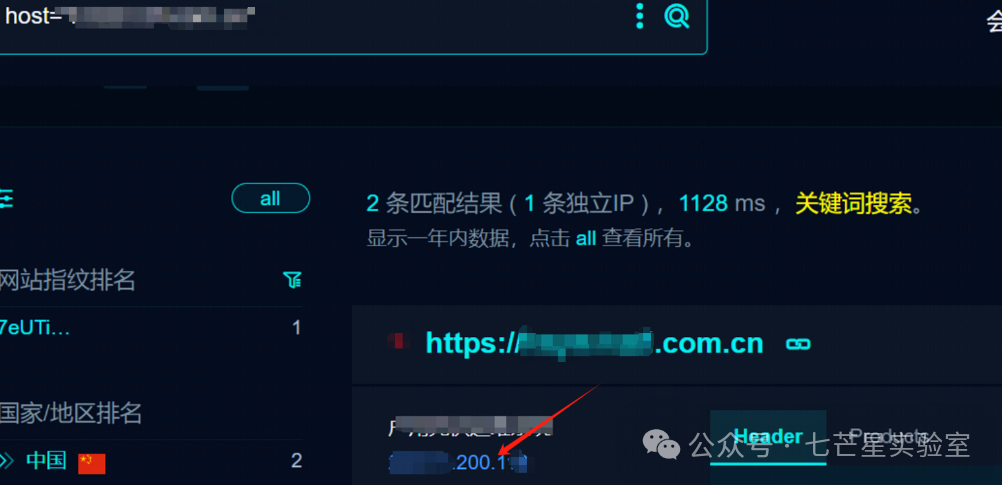The image size is (1002, 485).
Task: Click the WeChat logo in the watermark
Action: [x=661, y=443]
